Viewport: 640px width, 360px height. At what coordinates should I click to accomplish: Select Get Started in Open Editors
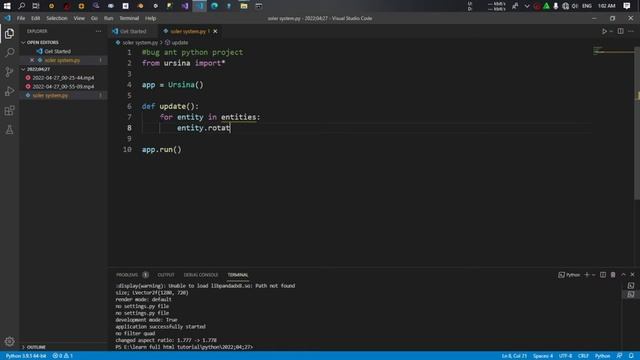pyautogui.click(x=57, y=51)
